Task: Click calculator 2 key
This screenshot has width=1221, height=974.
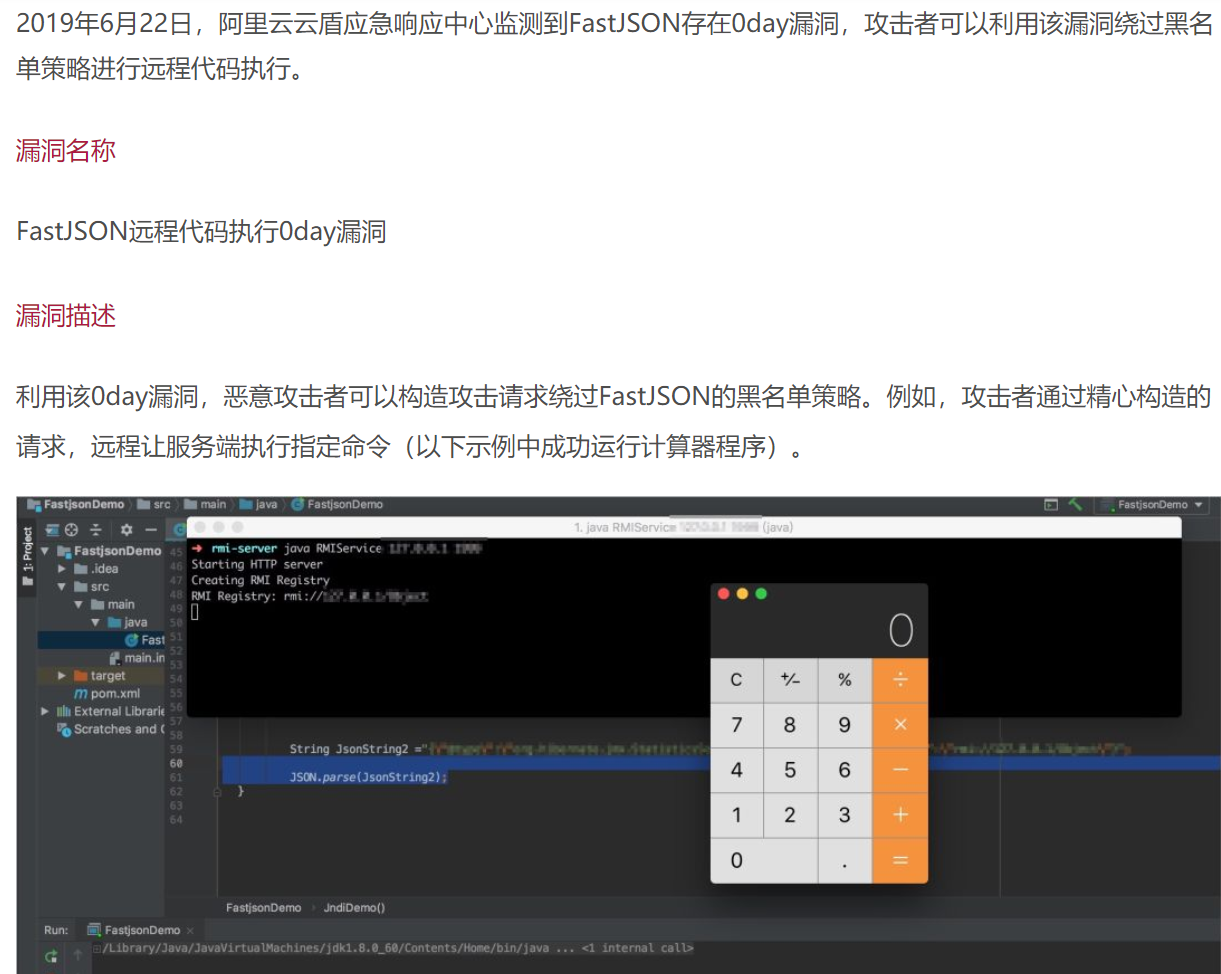Action: pyautogui.click(x=790, y=815)
